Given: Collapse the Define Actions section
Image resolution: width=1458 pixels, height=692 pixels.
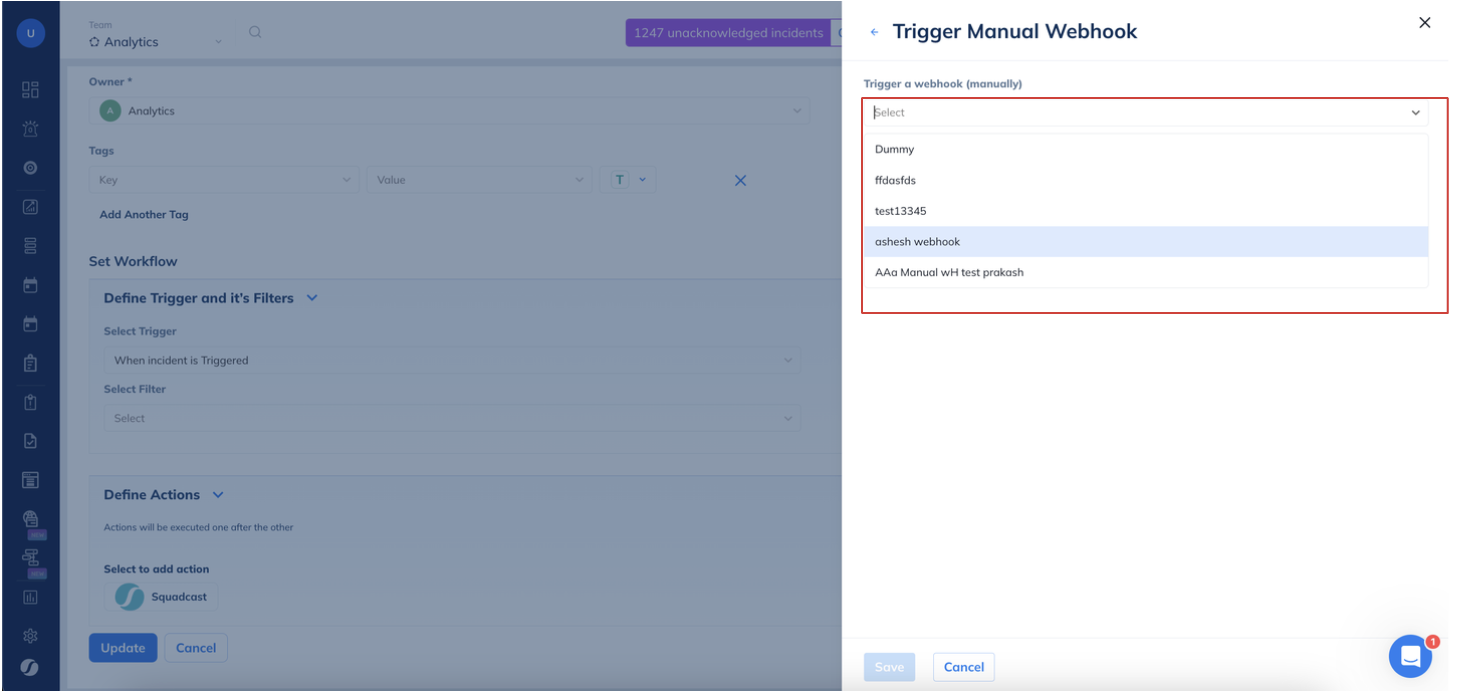Looking at the screenshot, I should [x=218, y=495].
